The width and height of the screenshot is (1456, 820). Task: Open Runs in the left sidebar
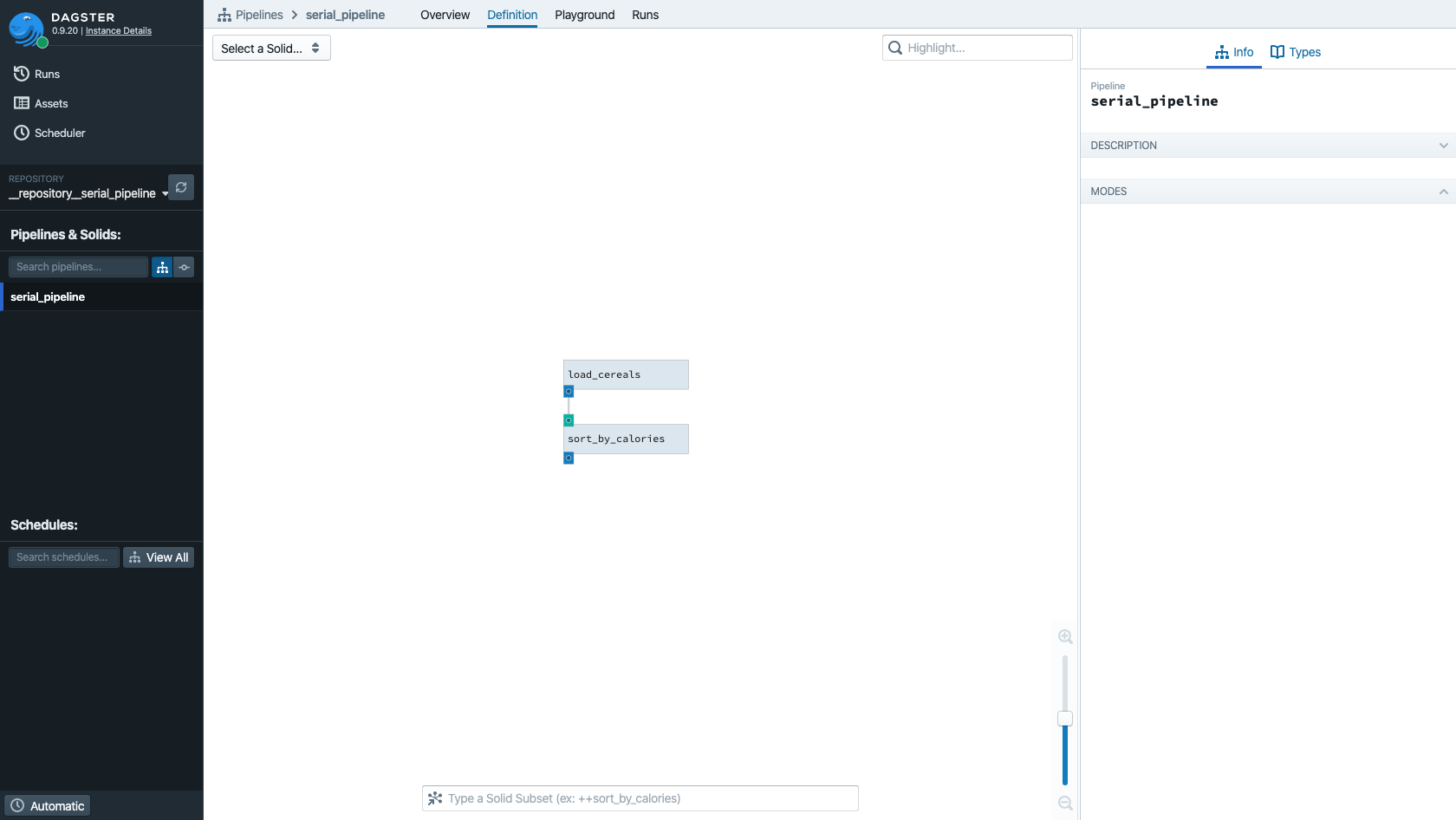pyautogui.click(x=36, y=74)
